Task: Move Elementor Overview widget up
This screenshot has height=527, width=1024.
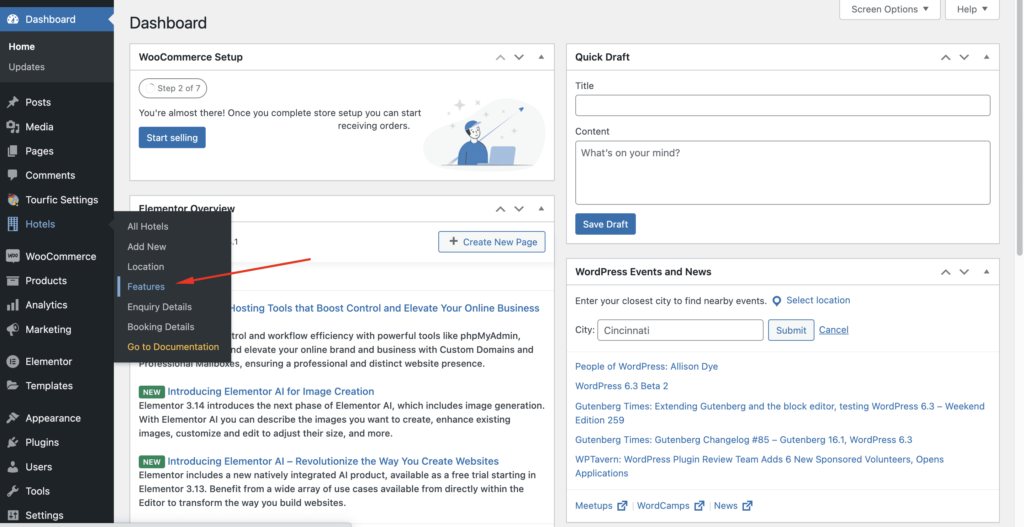Action: pos(500,209)
